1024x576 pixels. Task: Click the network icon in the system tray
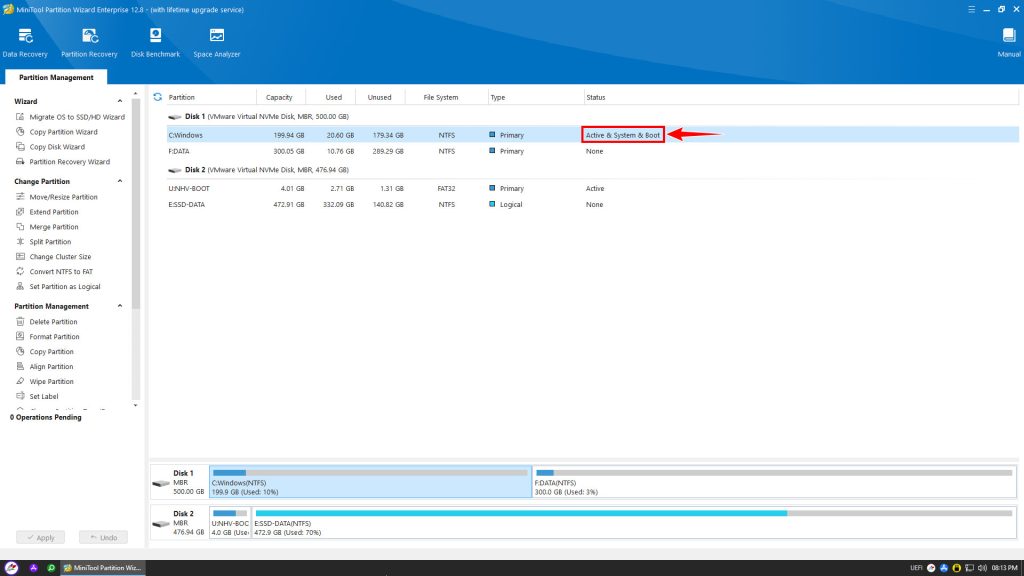969,568
